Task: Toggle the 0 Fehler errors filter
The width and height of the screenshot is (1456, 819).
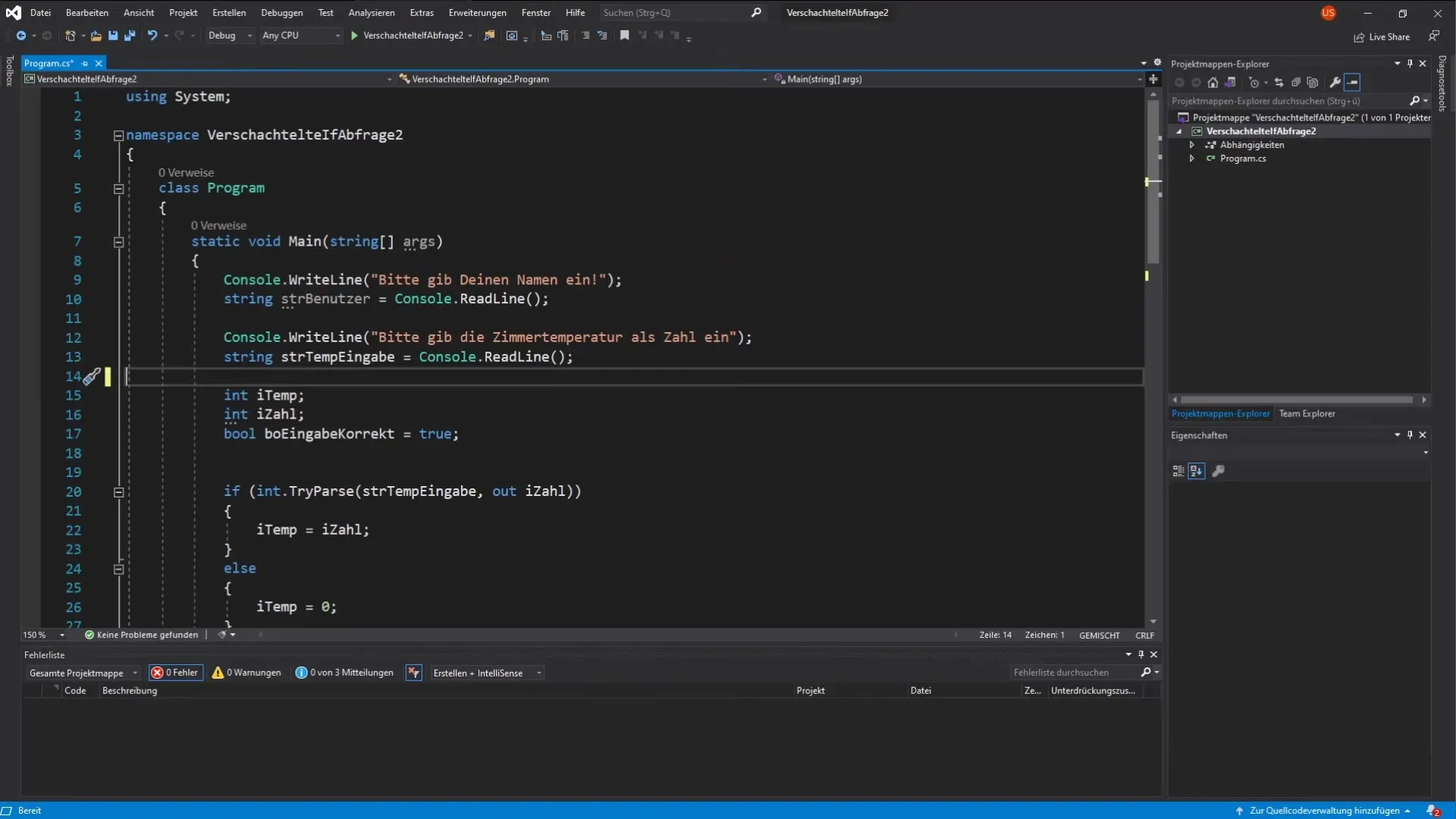Action: tap(175, 673)
